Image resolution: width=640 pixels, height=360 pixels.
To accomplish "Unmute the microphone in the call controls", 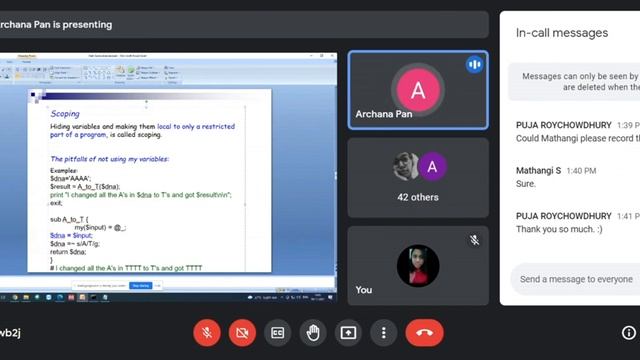I will coord(207,333).
